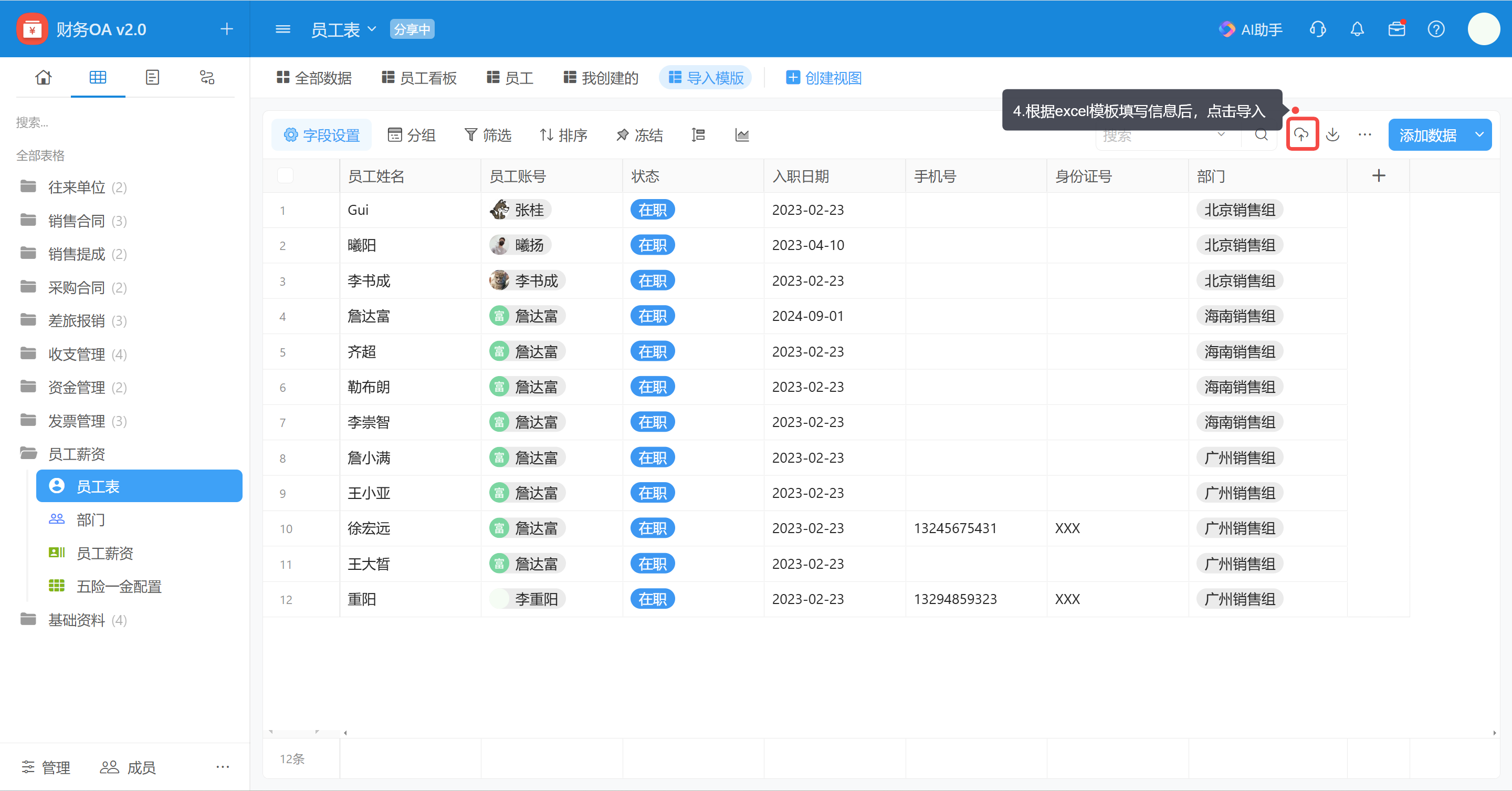Click the plus icon beside 财务OA v2.0

tap(227, 29)
